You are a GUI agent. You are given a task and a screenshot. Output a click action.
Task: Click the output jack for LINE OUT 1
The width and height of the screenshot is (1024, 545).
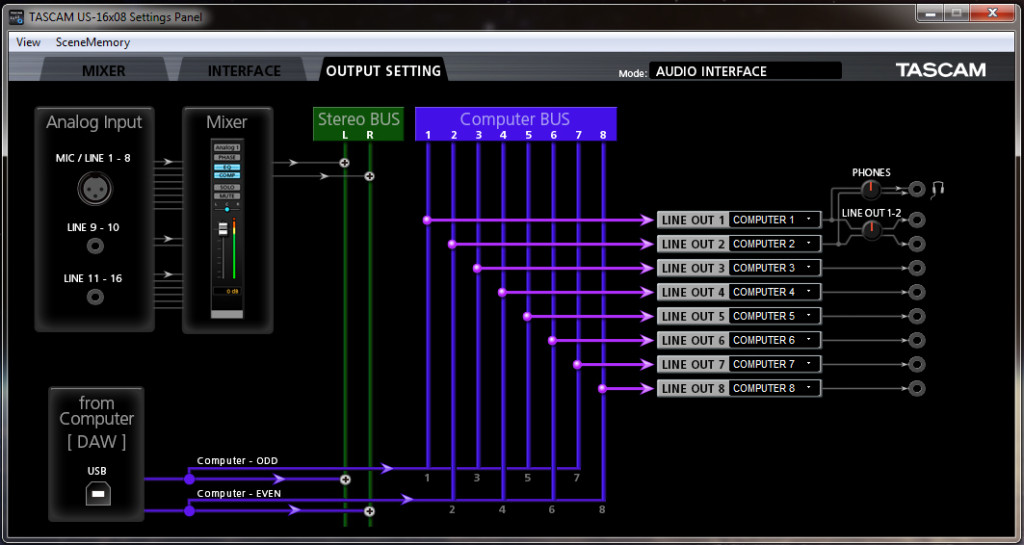917,220
